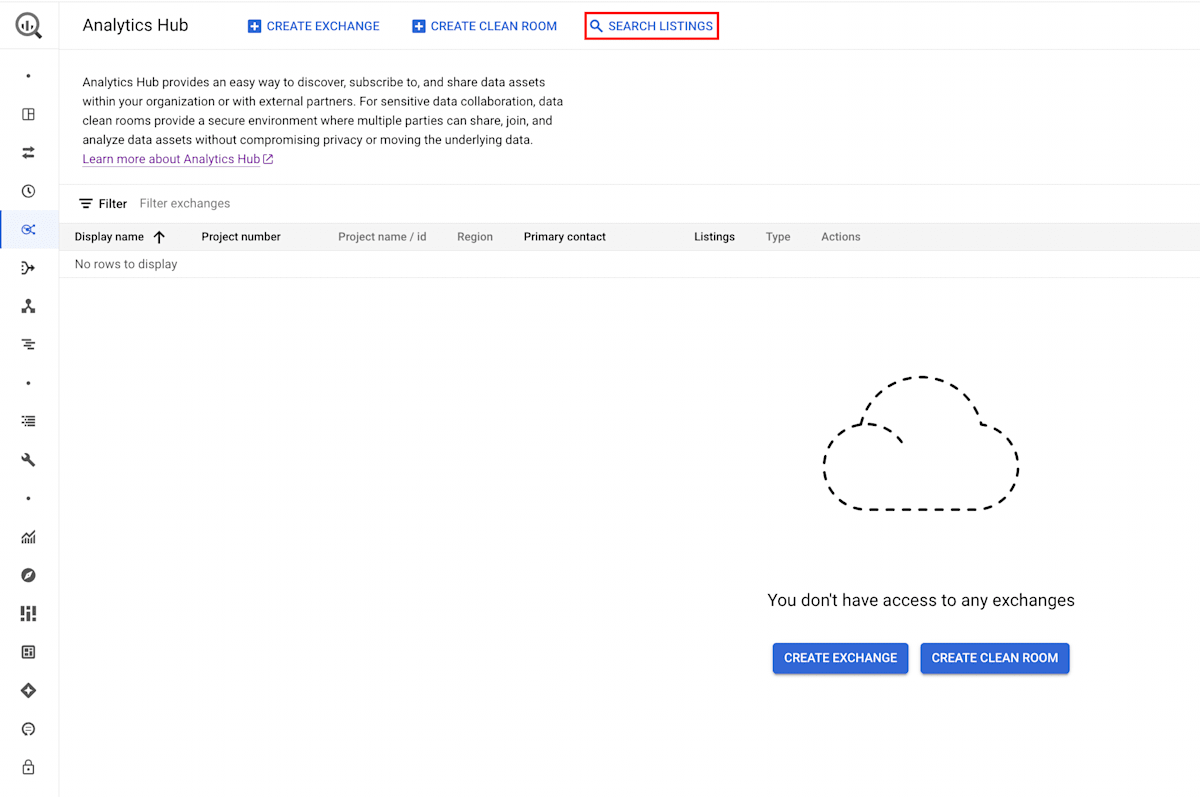1200x797 pixels.
Task: Click the Display name column header
Action: (109, 237)
